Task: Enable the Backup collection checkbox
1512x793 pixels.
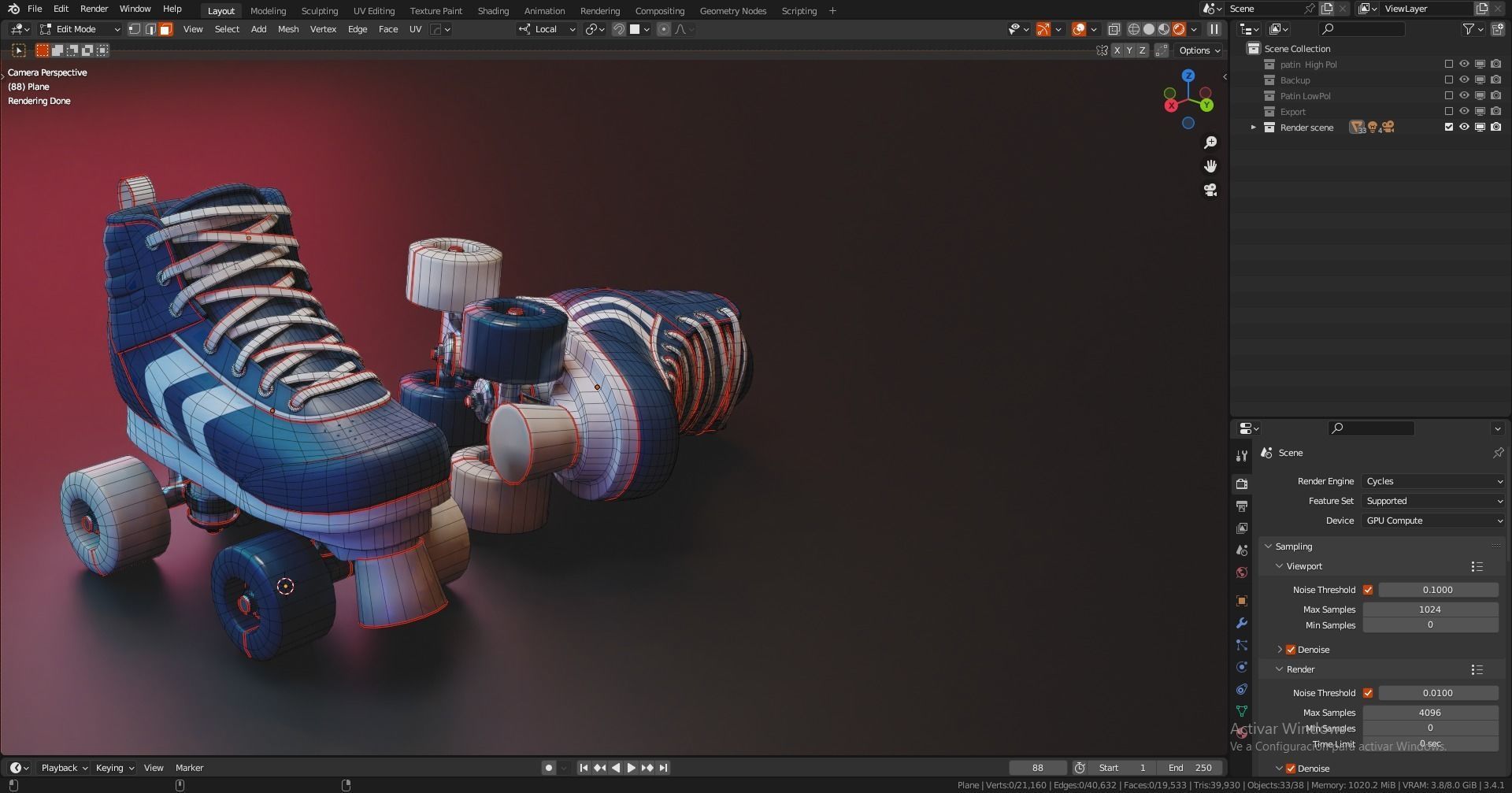Action: click(x=1448, y=80)
